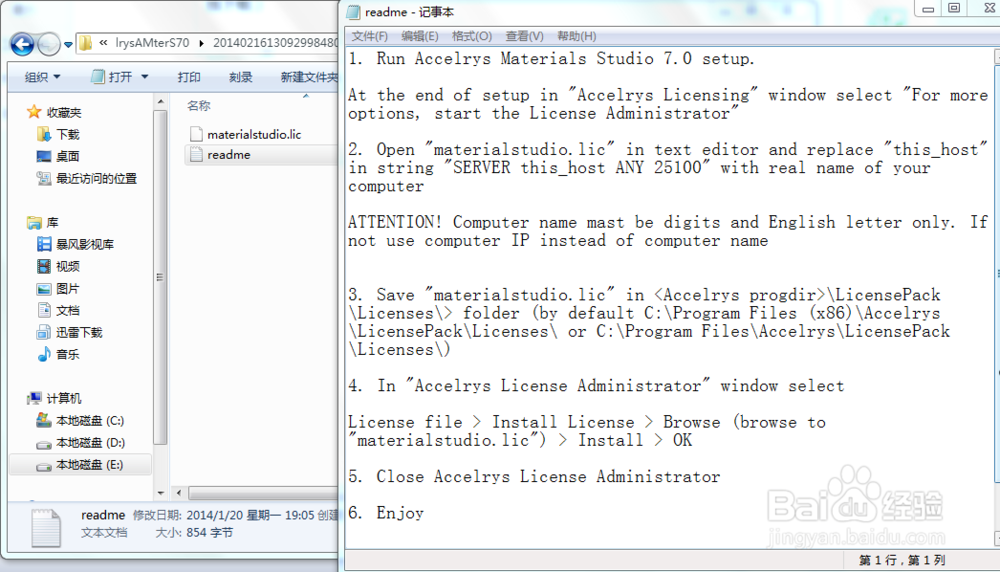Click sidebar scrollbar up arrow

[x=161, y=102]
